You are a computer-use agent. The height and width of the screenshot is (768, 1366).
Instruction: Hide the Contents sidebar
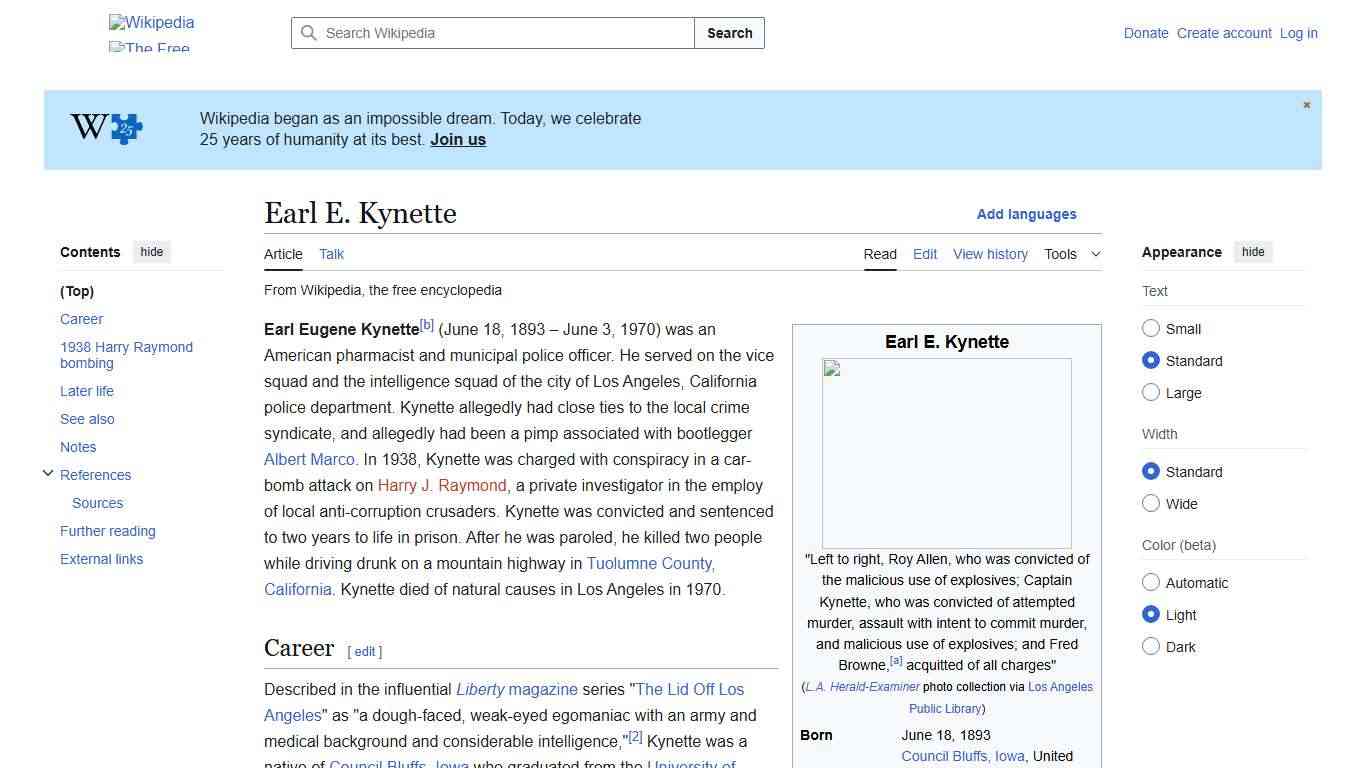coord(151,251)
